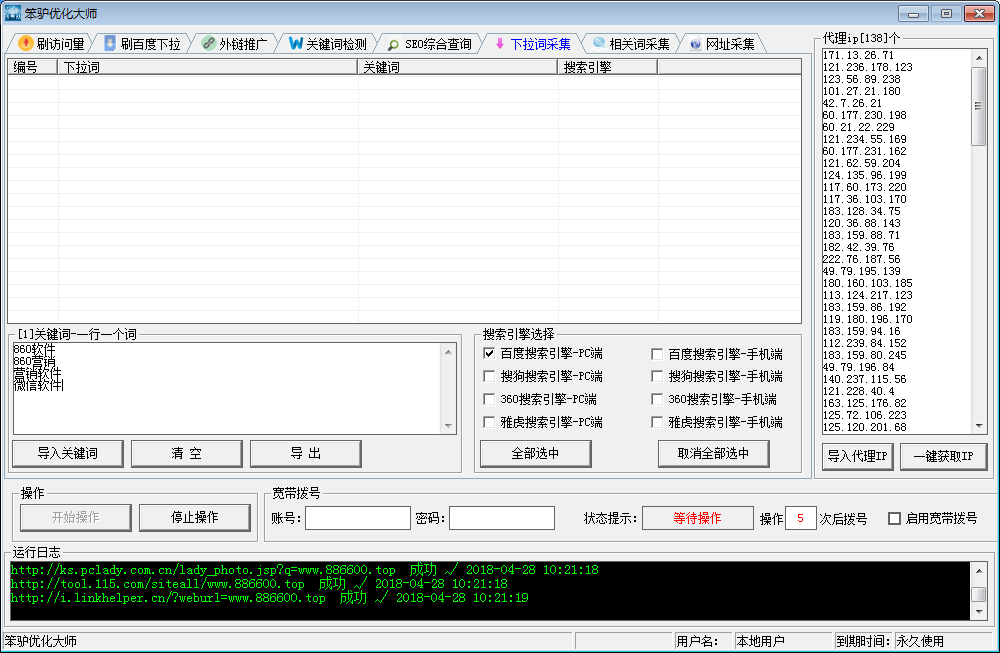Click keyword box scroll-down arrow
Viewport: 1000px width, 653px height.
point(448,425)
